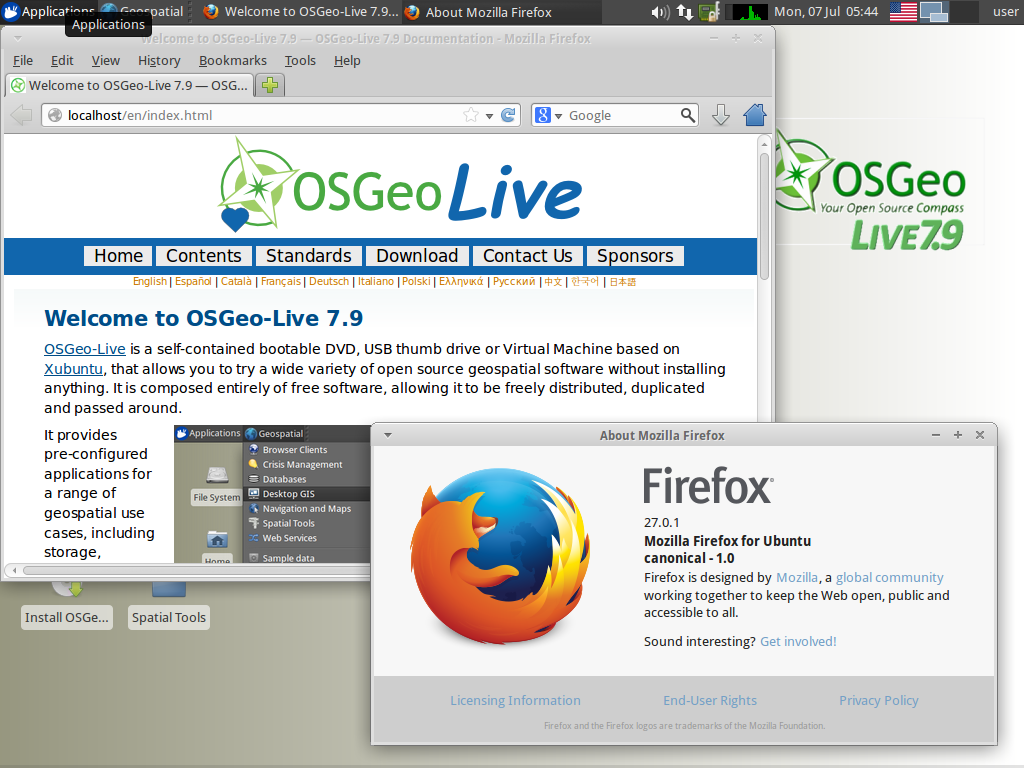Click the Download navigation button

417,256
